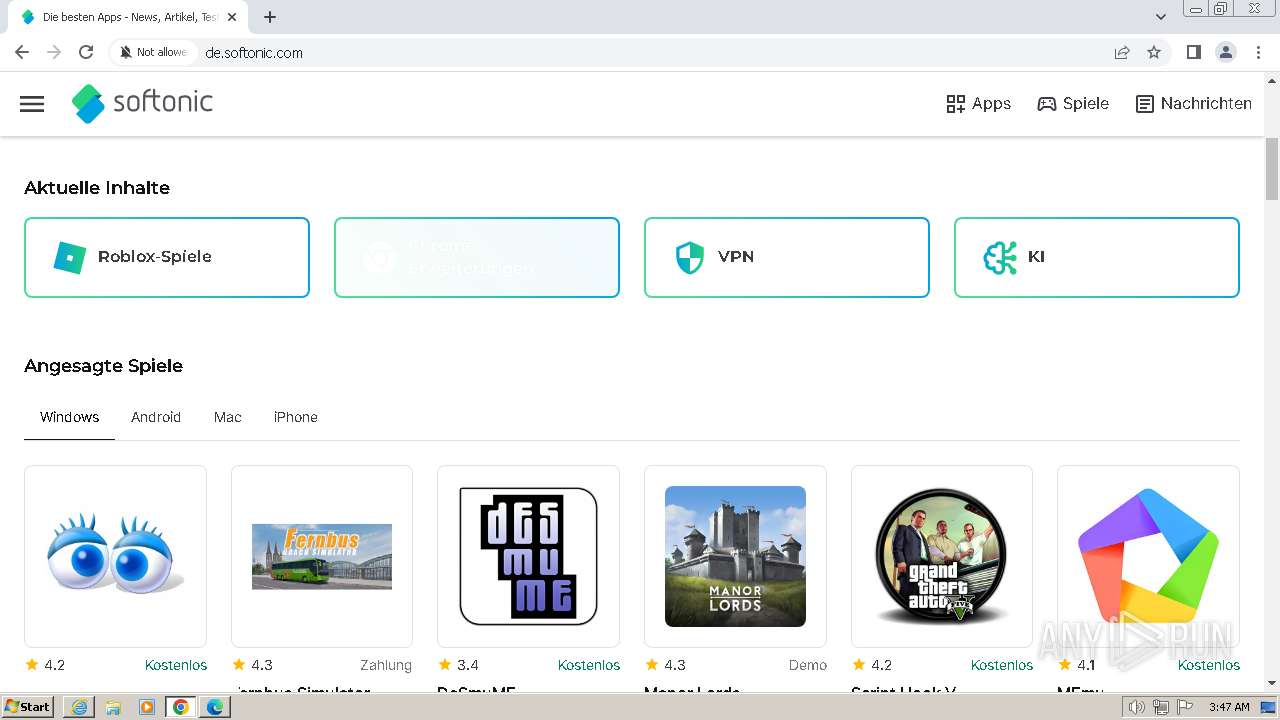
Task: Click the KI brain icon
Action: pos(1000,257)
